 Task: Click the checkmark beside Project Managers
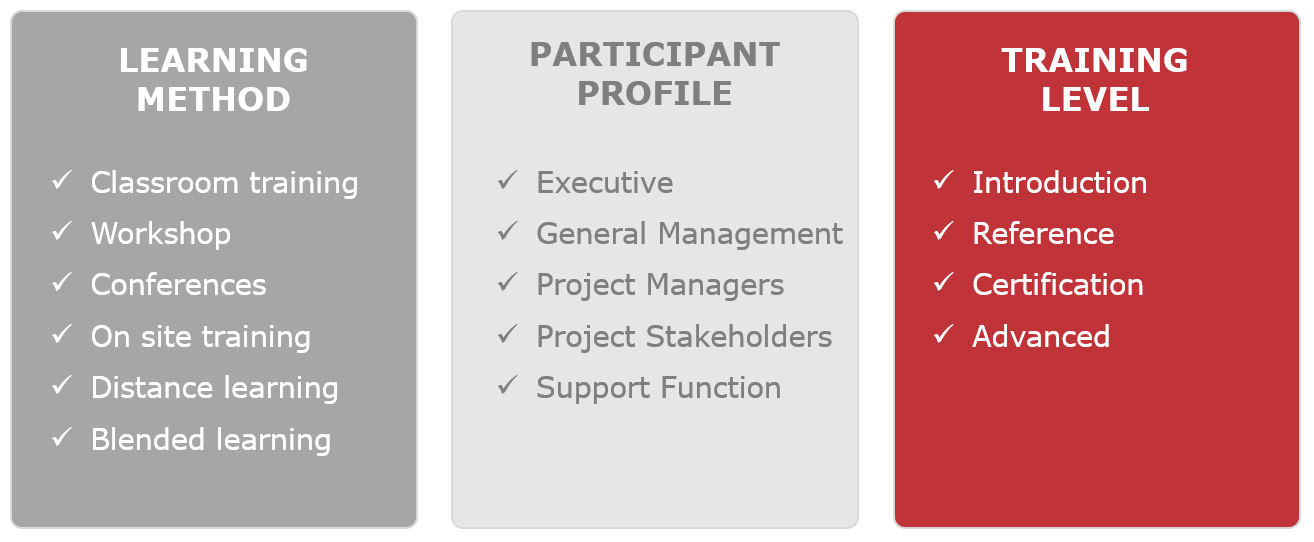coord(508,283)
